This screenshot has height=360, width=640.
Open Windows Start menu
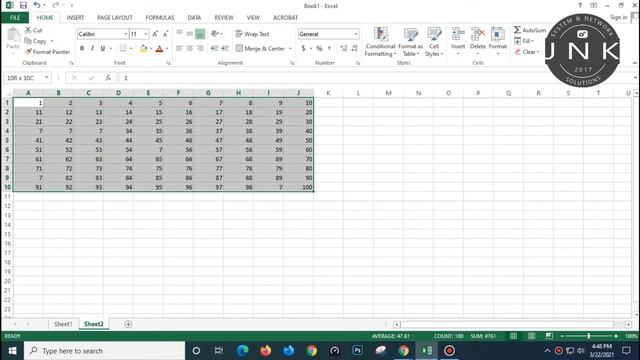coord(12,351)
